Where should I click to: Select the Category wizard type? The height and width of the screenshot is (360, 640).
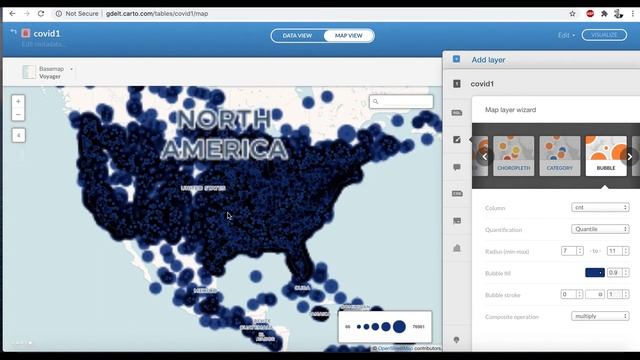[560, 156]
